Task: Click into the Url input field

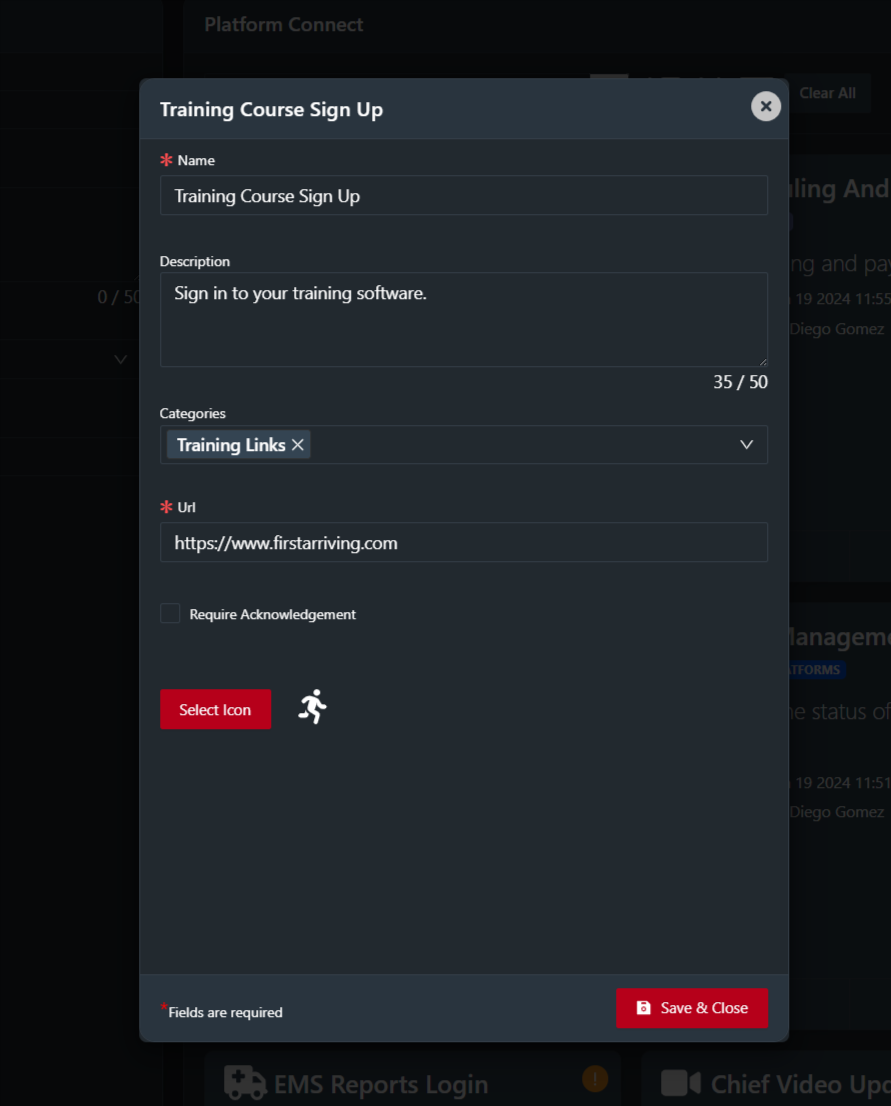Action: 463,542
